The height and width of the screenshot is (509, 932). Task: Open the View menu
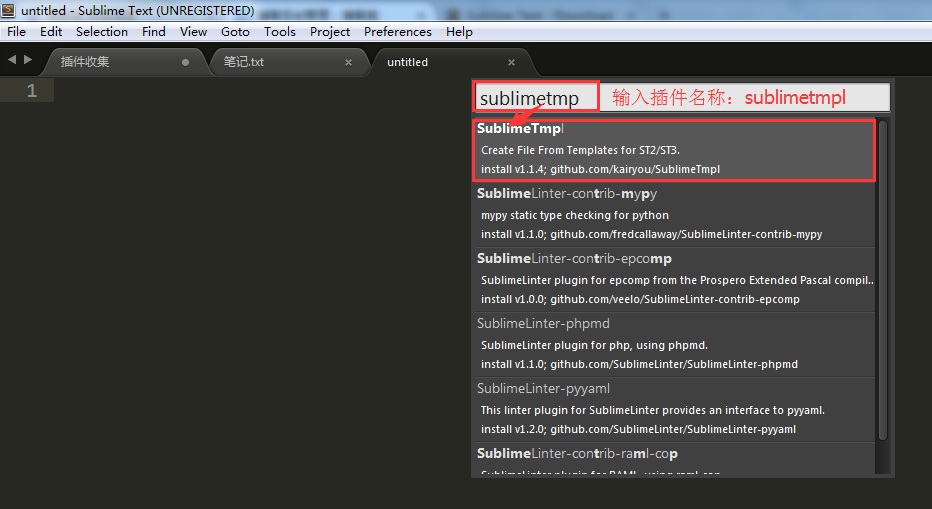(x=193, y=32)
